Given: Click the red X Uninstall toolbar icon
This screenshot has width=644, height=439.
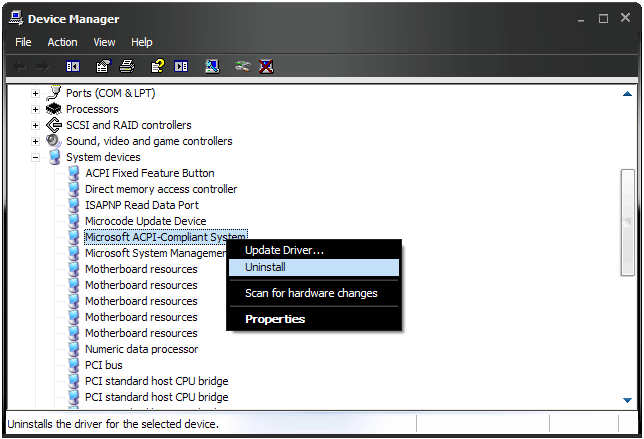Looking at the screenshot, I should (x=266, y=66).
